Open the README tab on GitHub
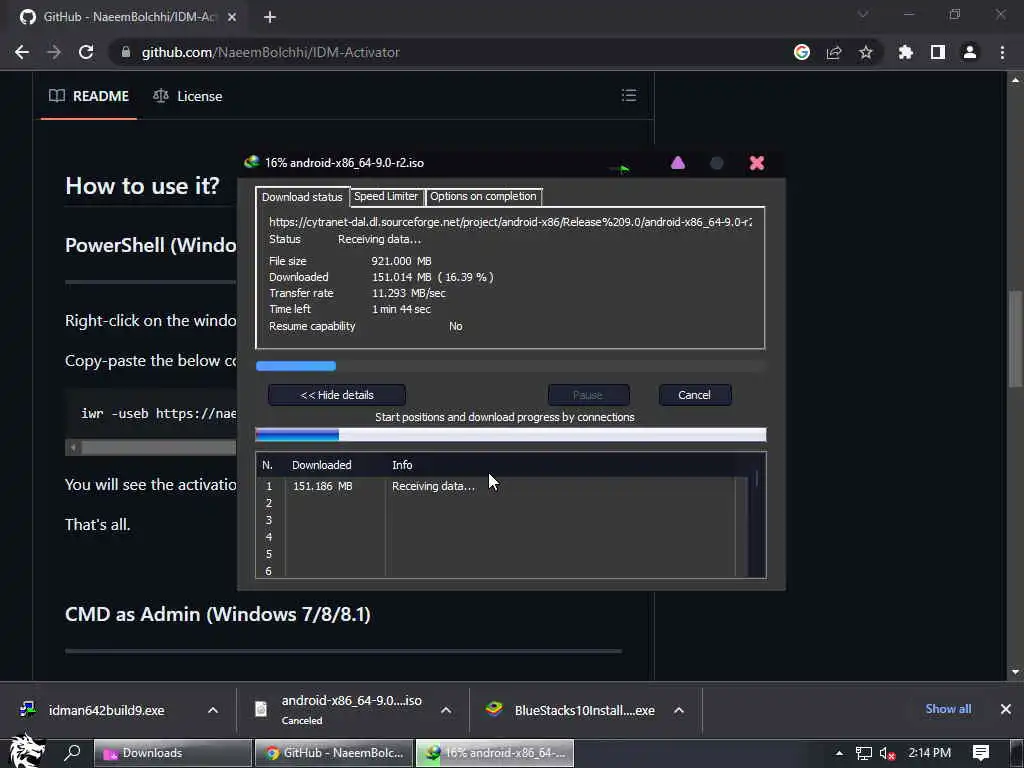The height and width of the screenshot is (768, 1024). point(89,97)
